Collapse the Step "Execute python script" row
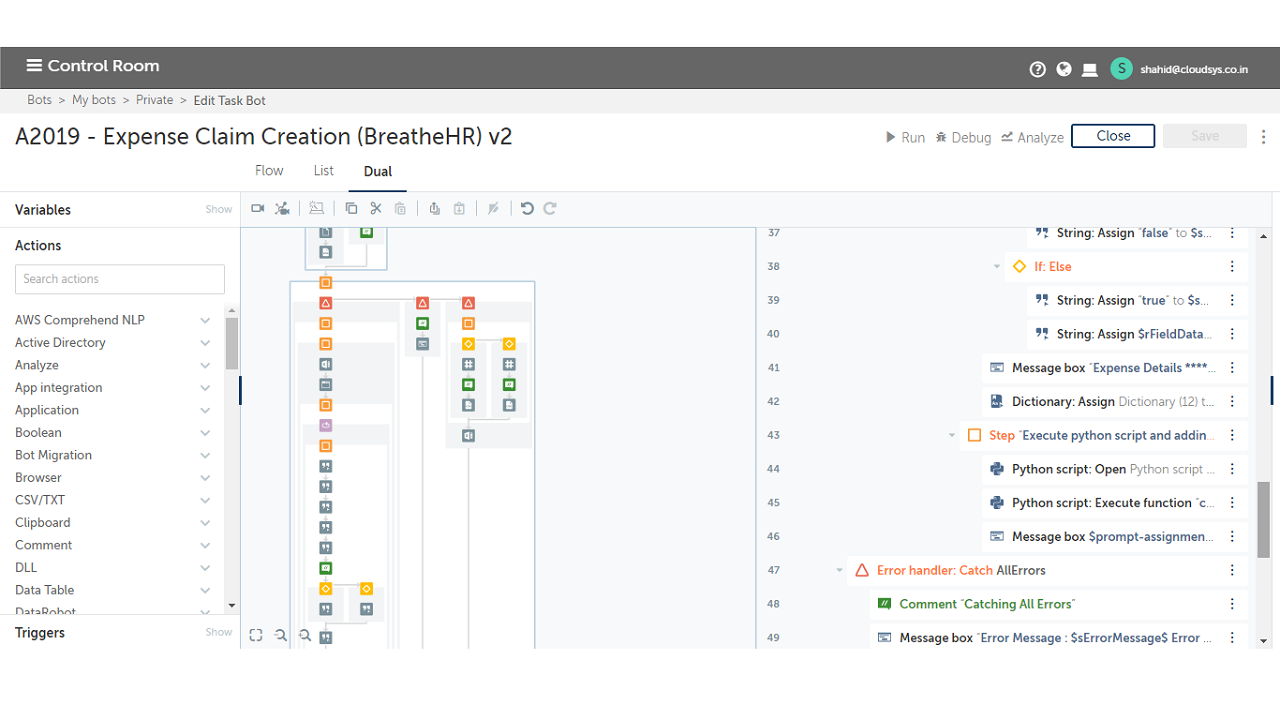1280x720 pixels. point(952,435)
